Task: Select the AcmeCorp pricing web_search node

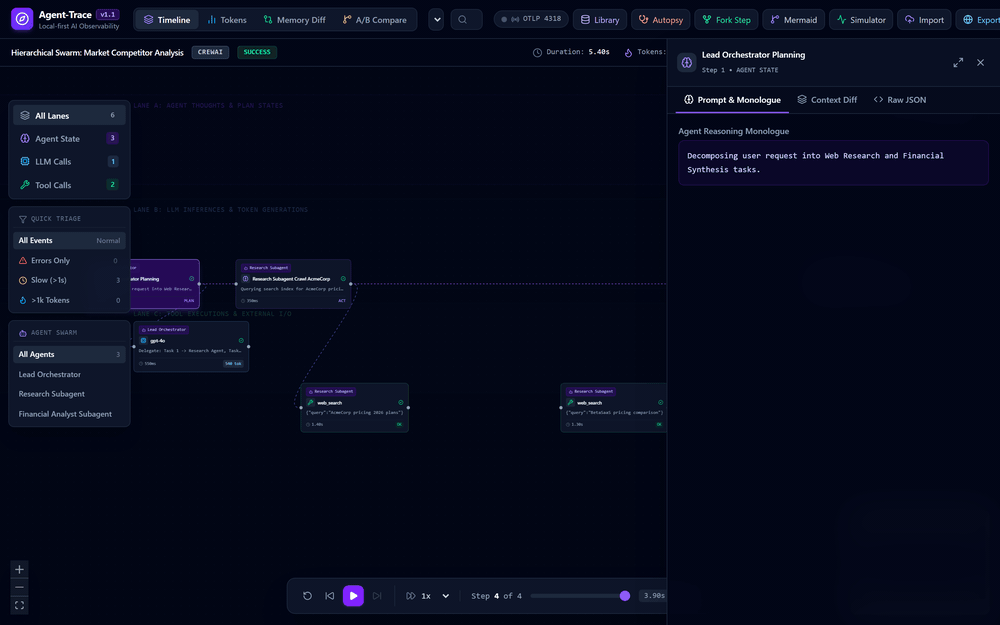Action: tap(355, 408)
